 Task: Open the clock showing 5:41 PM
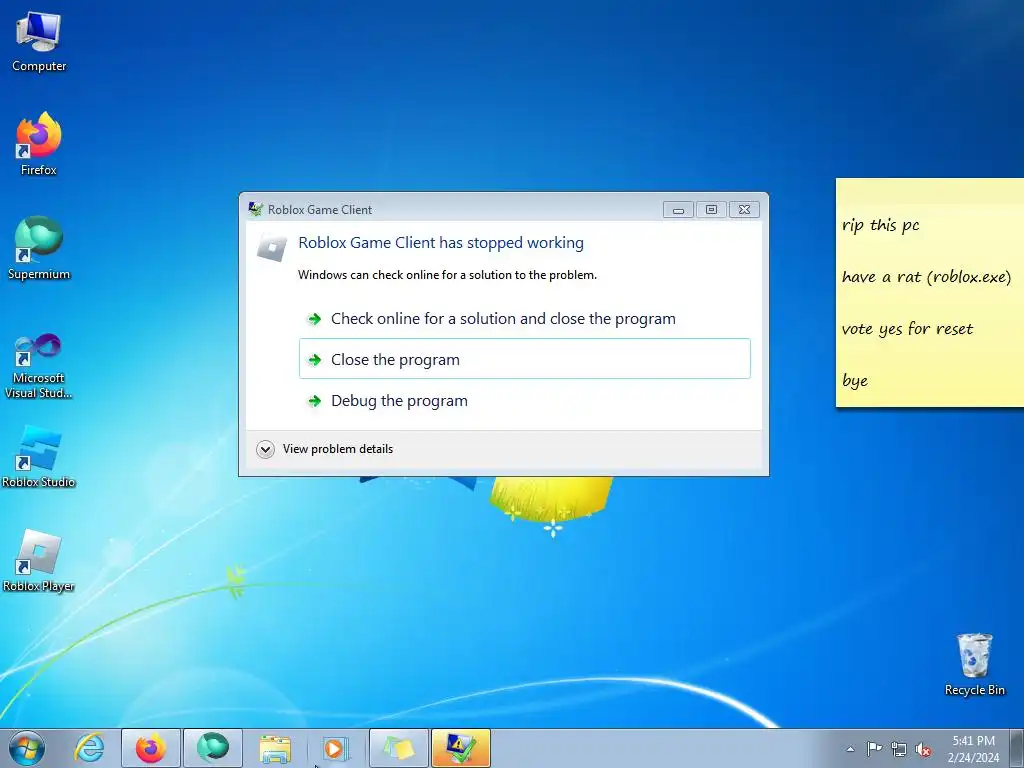pos(973,749)
